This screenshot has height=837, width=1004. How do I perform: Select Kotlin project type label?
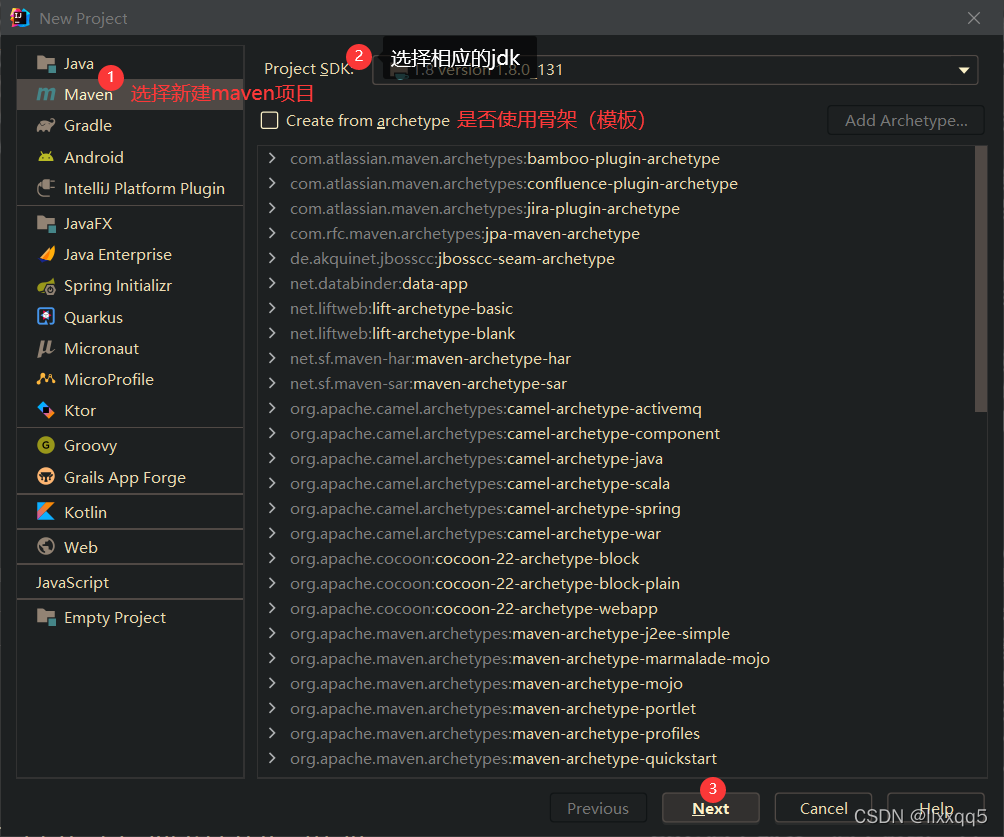click(x=85, y=512)
